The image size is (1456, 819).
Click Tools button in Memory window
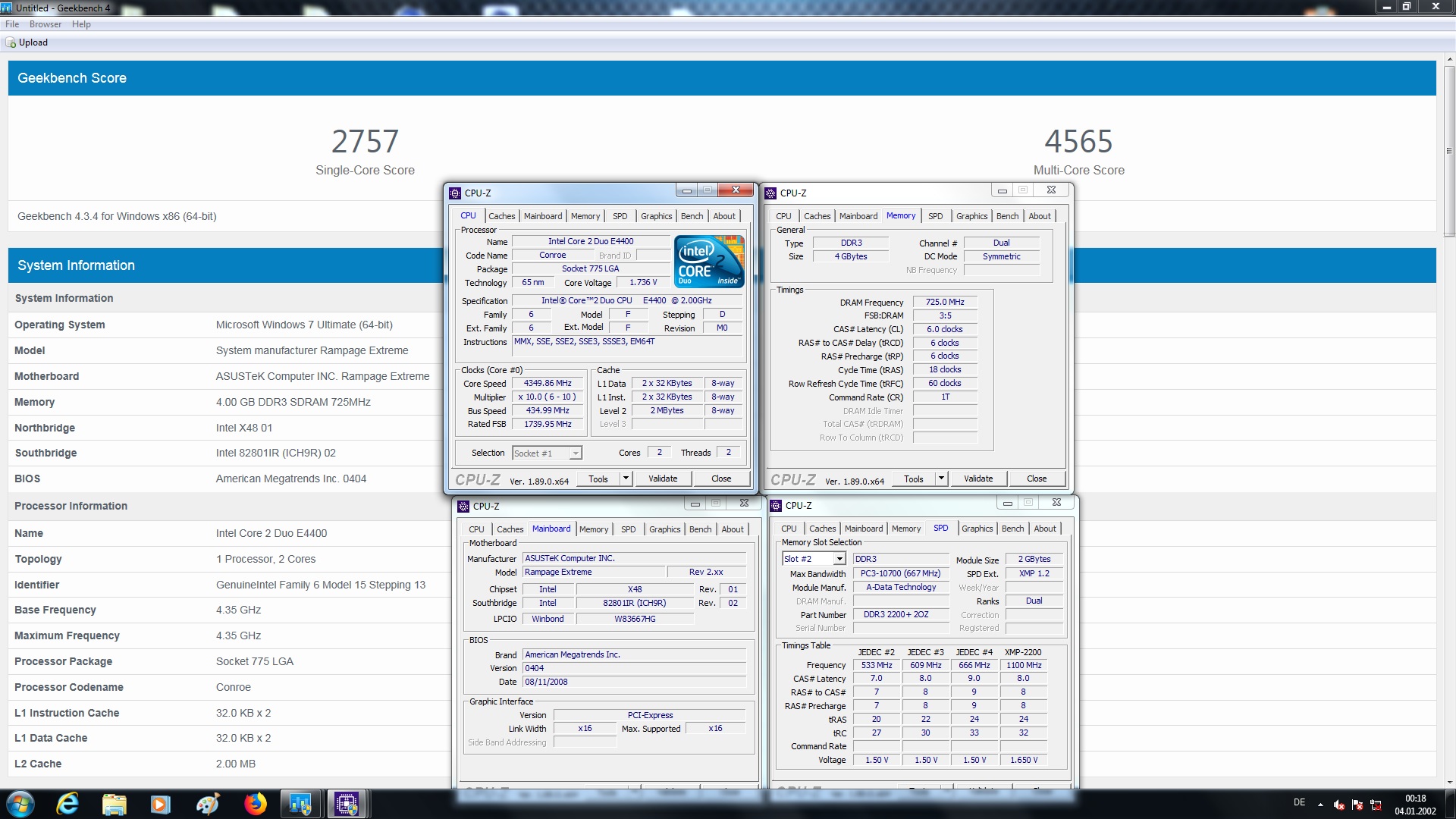coord(914,479)
